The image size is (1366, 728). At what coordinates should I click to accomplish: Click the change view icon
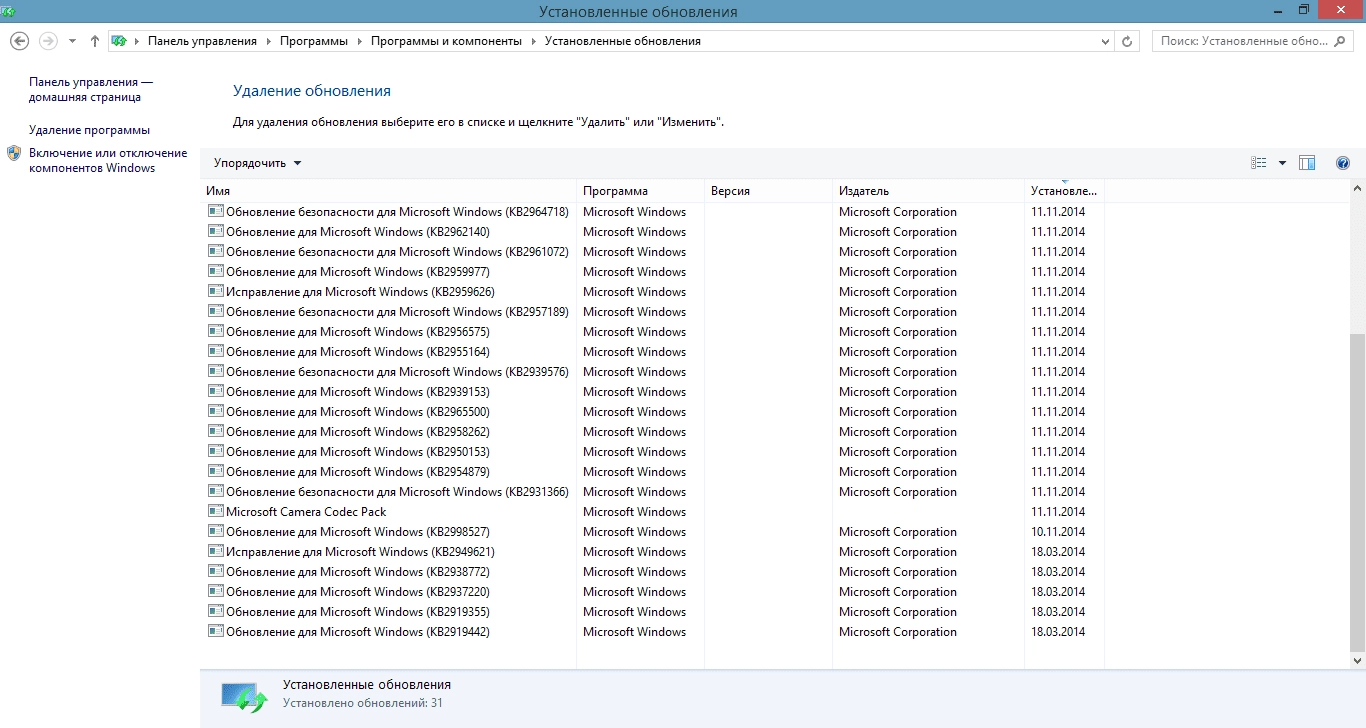[1259, 163]
